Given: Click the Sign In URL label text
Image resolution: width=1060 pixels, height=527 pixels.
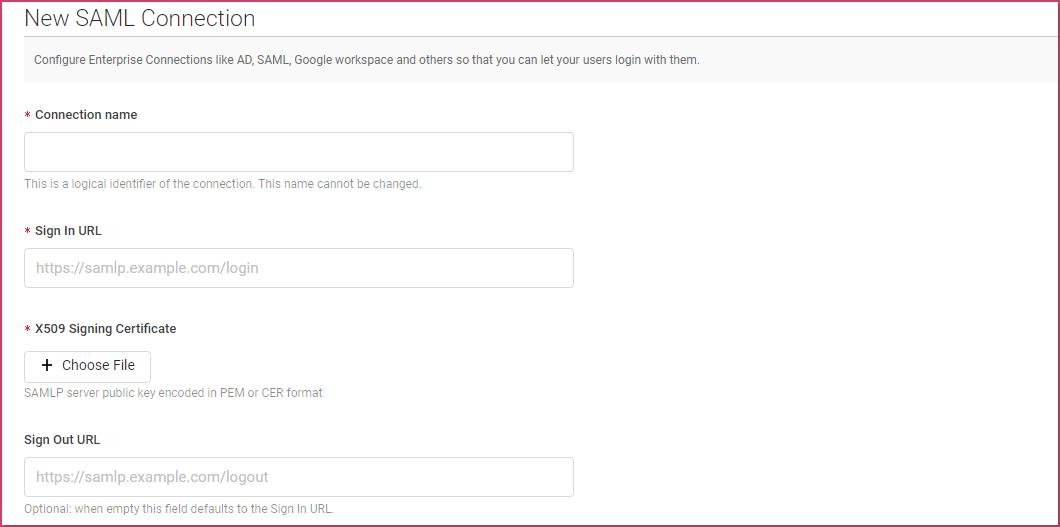Looking at the screenshot, I should point(68,230).
